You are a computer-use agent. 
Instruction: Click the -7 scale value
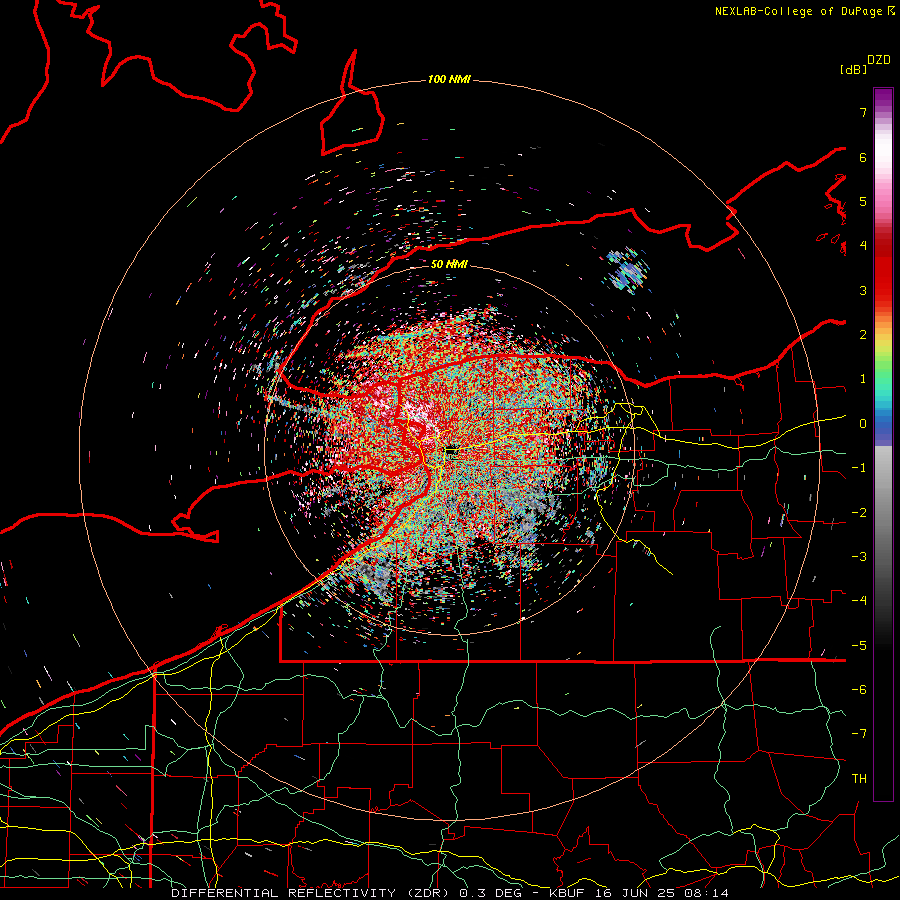coord(859,734)
